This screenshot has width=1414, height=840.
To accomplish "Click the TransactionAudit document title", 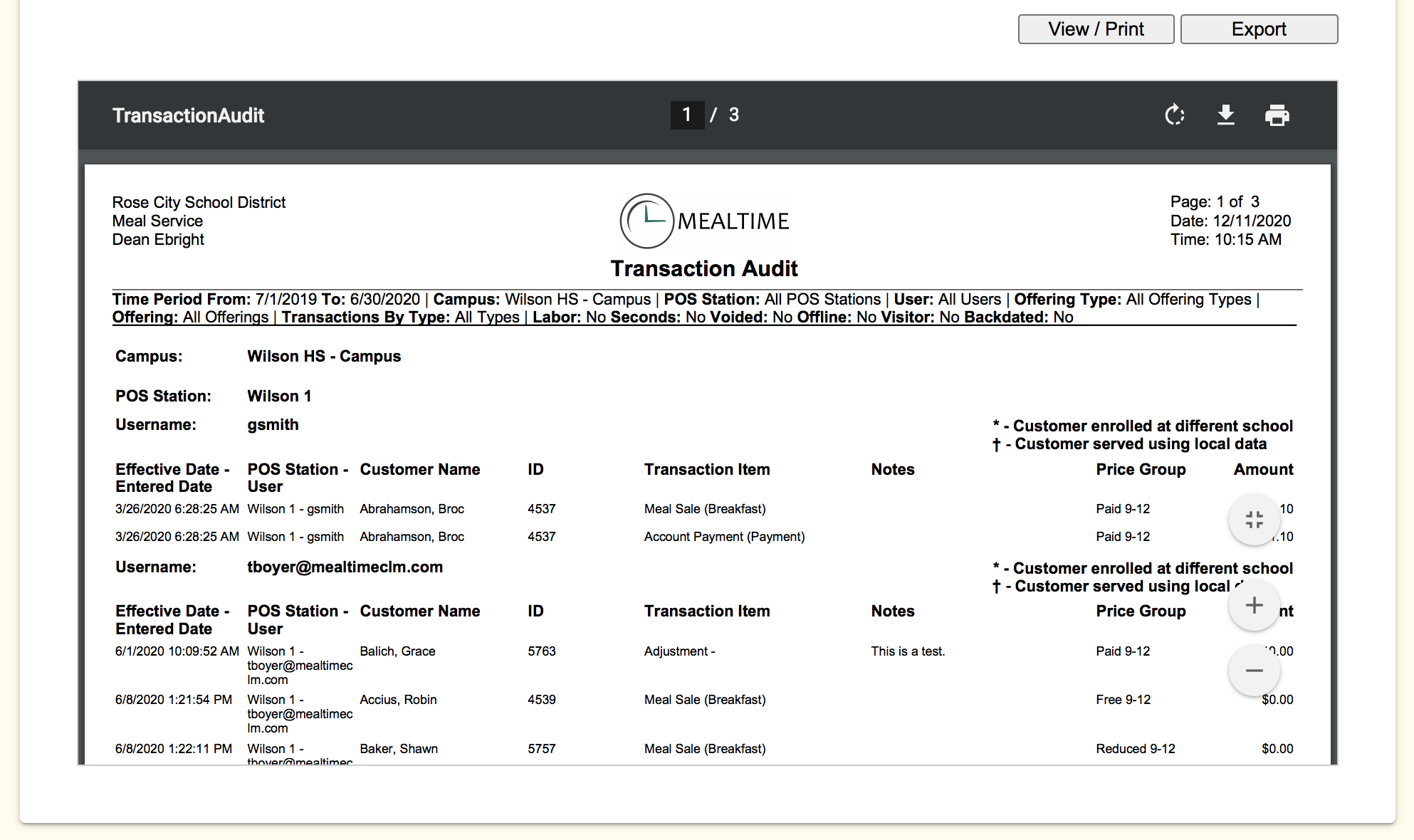I will click(x=188, y=115).
